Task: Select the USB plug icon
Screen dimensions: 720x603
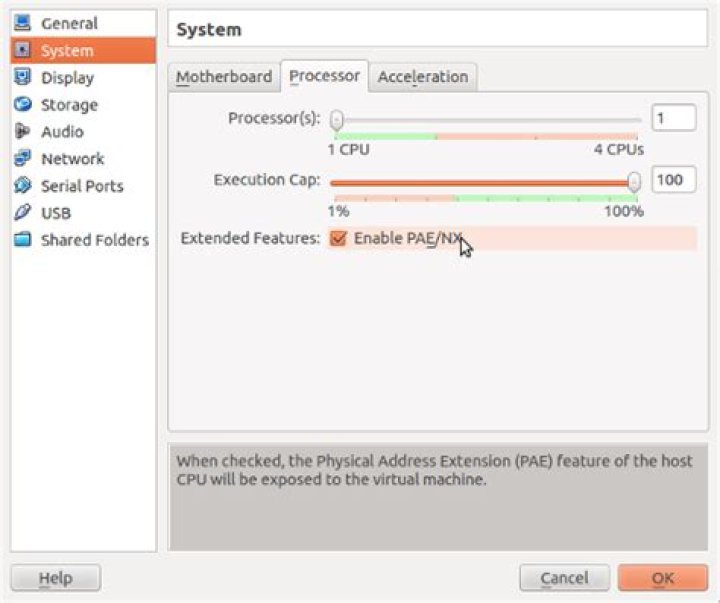Action: [x=22, y=213]
